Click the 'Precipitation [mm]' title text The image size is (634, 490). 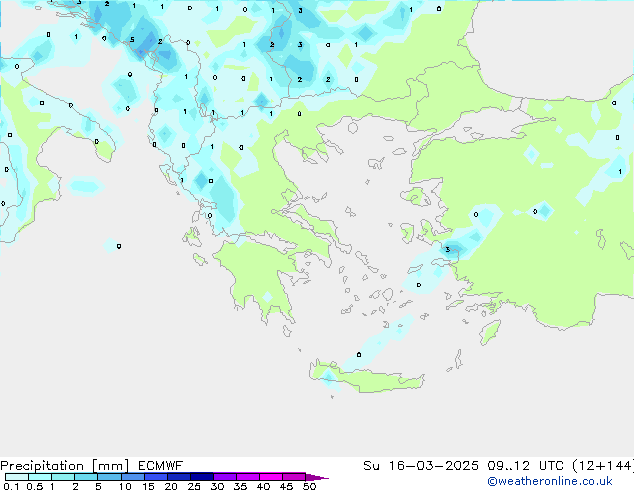click(64, 466)
